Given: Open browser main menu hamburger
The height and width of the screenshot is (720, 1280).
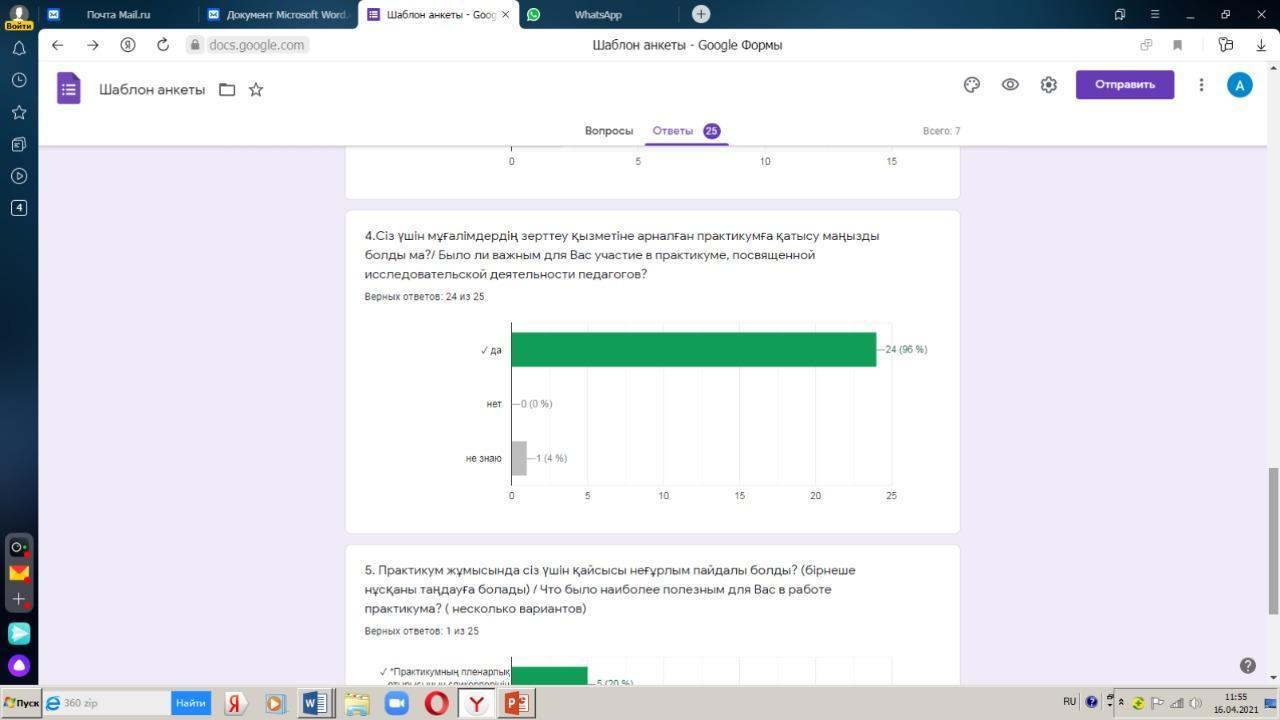Looking at the screenshot, I should tap(1155, 14).
